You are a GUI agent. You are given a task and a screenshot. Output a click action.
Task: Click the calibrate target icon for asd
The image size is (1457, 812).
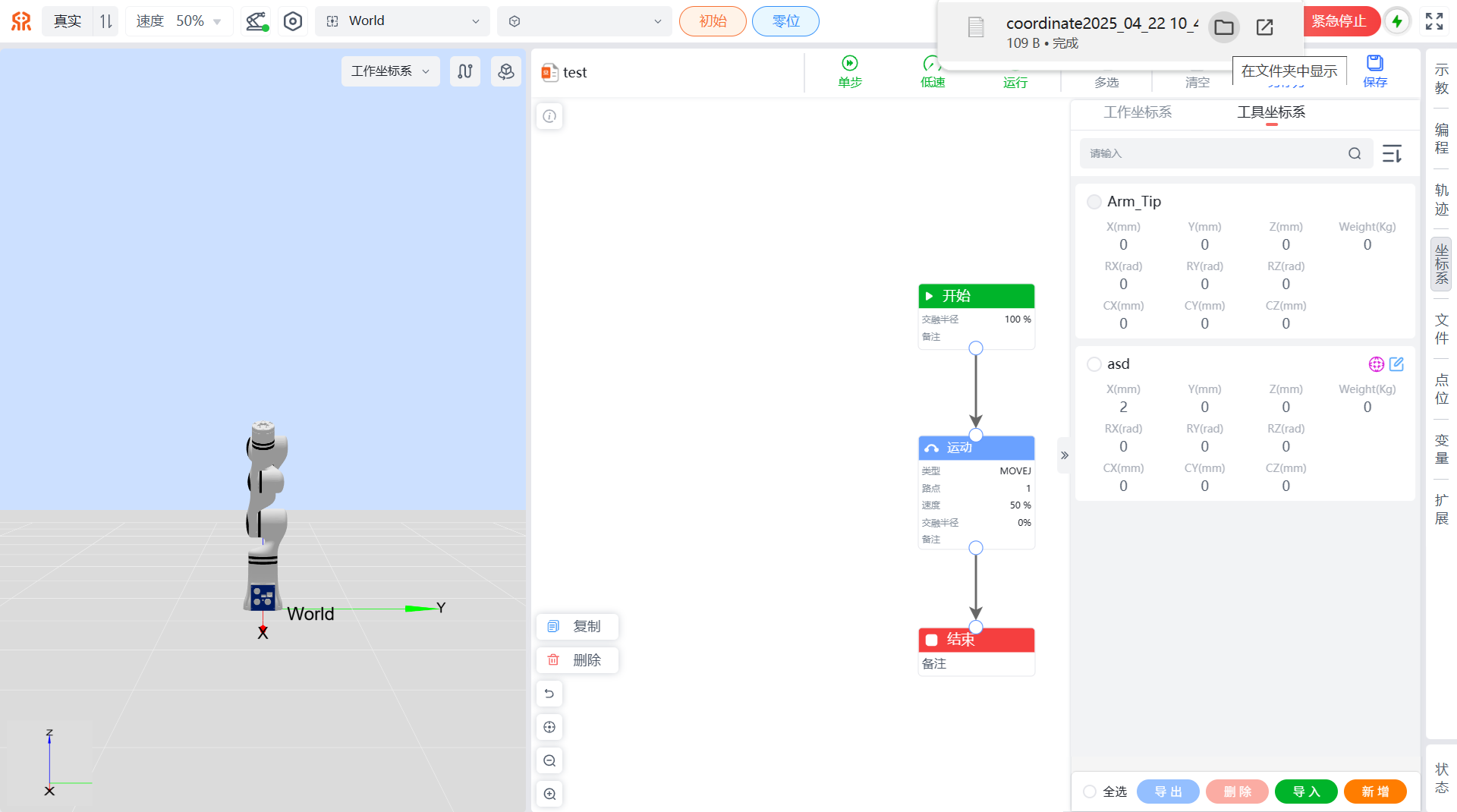pyautogui.click(x=1376, y=364)
